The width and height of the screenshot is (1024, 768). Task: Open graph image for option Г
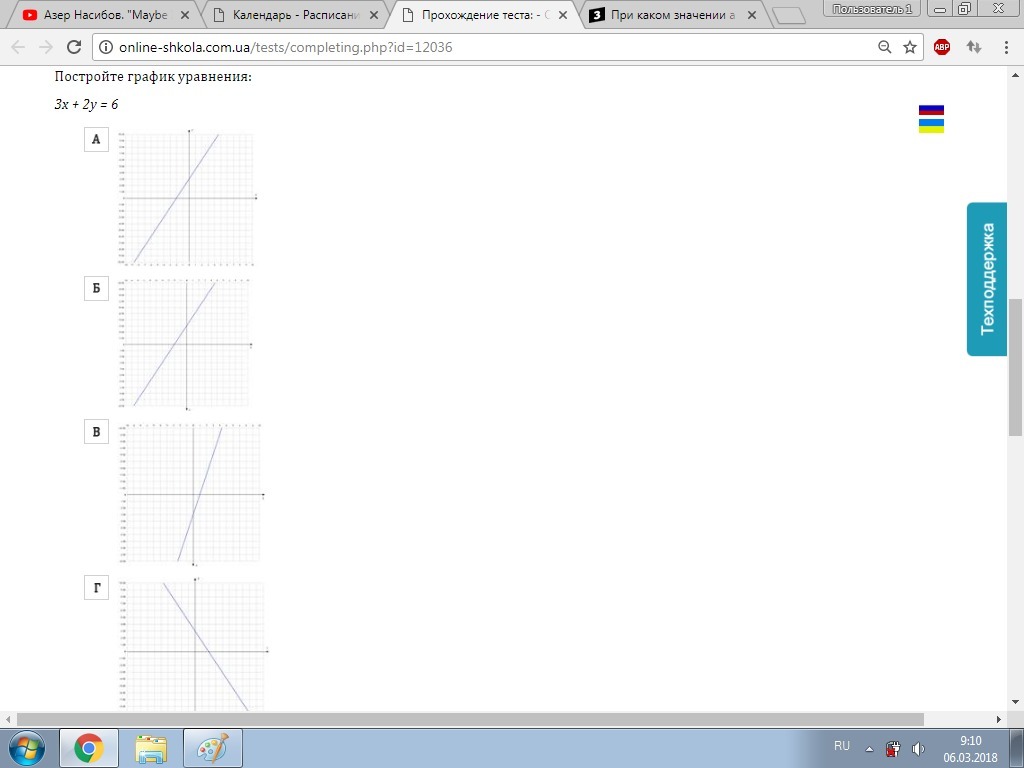(x=193, y=645)
